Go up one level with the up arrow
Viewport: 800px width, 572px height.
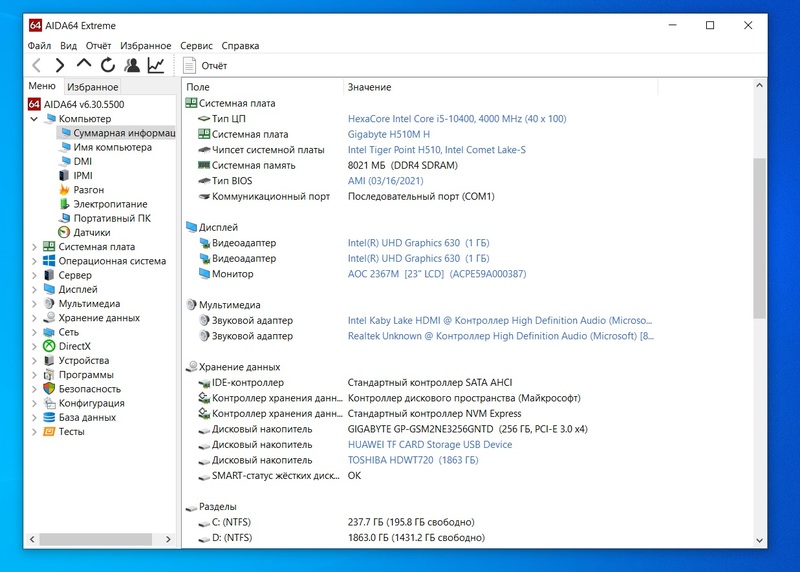[x=84, y=64]
